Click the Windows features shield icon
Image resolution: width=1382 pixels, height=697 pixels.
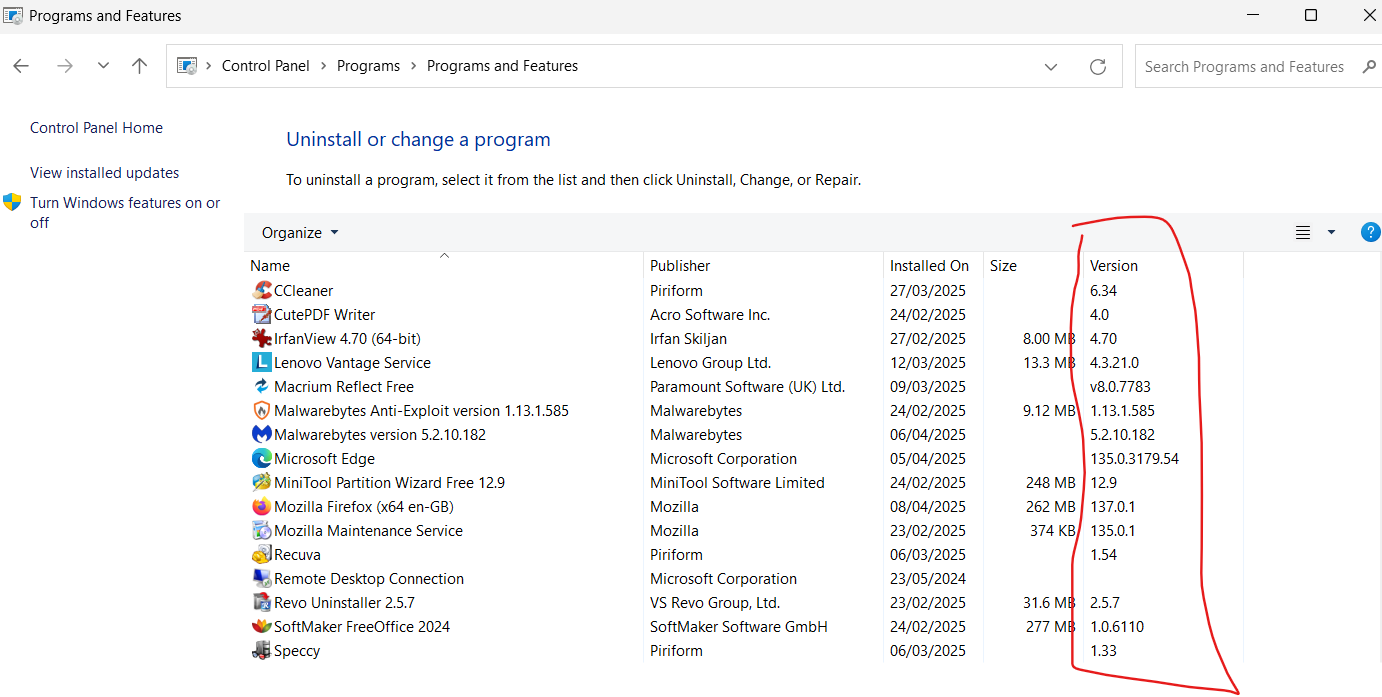point(12,202)
